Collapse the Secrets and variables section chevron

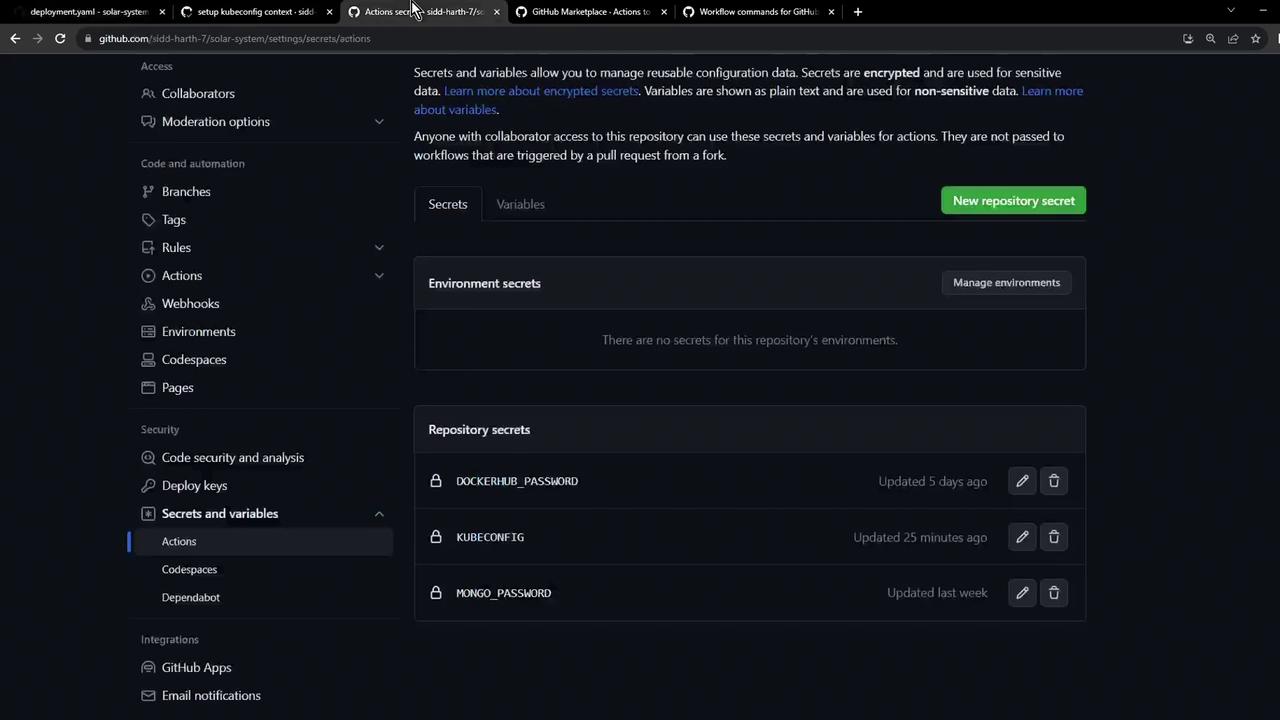(x=379, y=514)
